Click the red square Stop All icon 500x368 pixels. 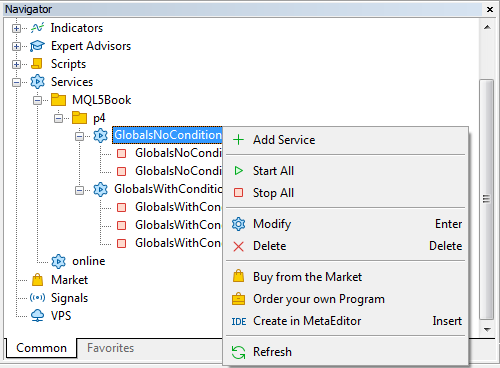coord(238,193)
